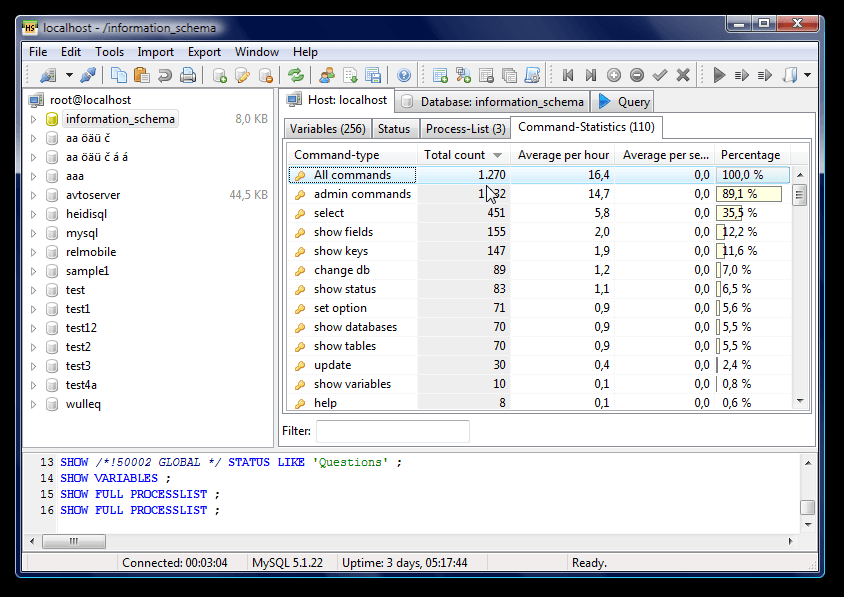
Task: Click the Run query play icon
Action: click(718, 75)
